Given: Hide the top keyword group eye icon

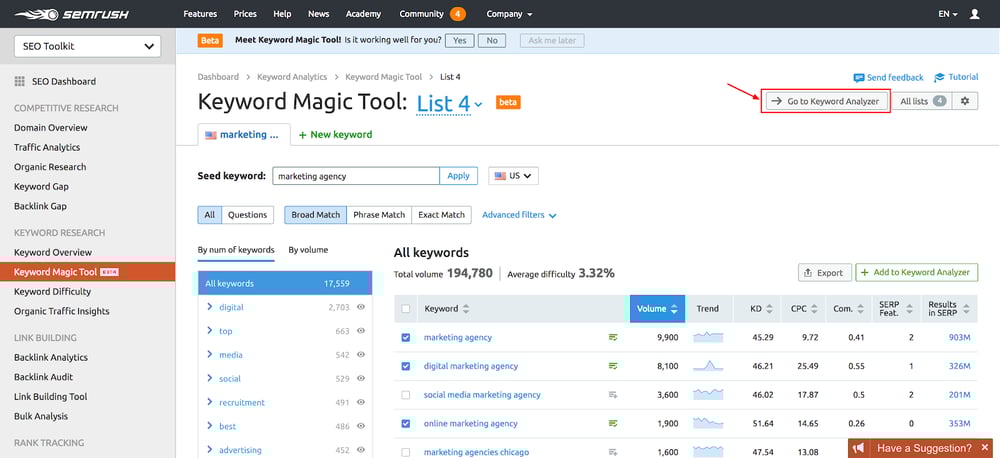Looking at the screenshot, I should point(361,331).
